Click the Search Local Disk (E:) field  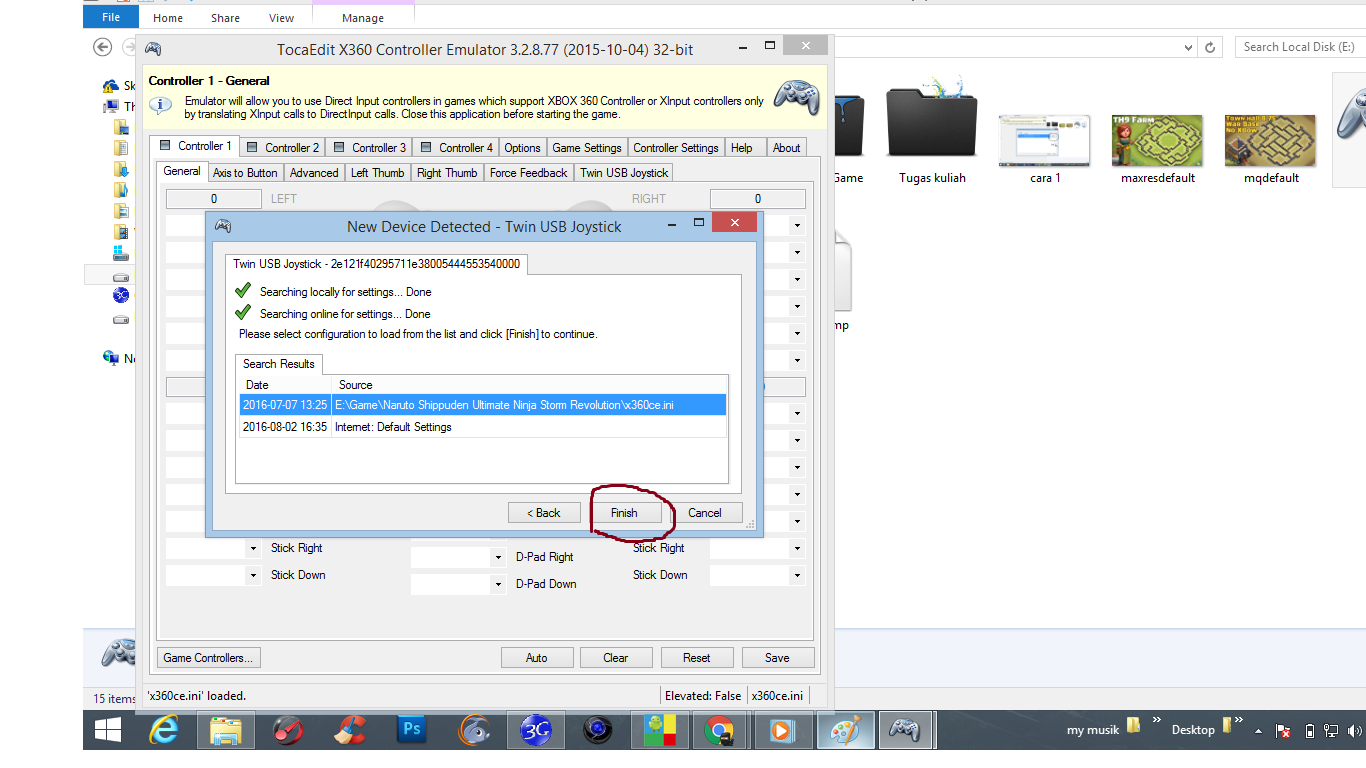point(1299,47)
